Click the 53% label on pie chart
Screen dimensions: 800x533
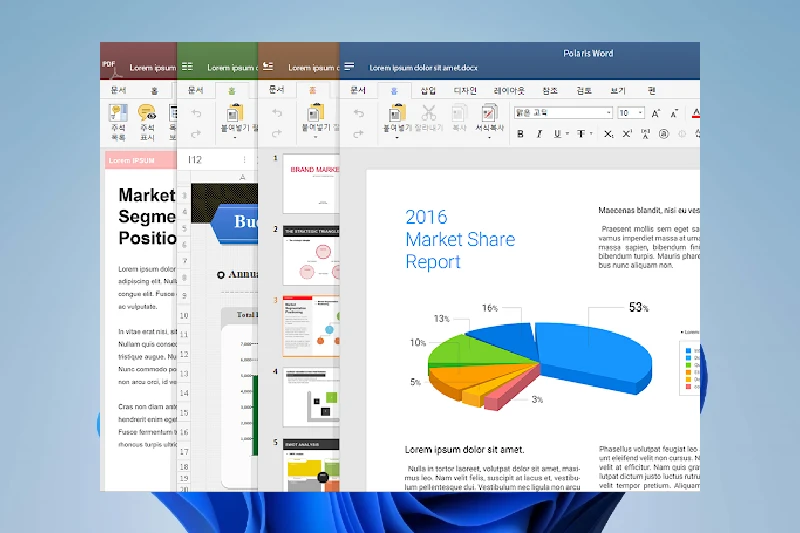click(638, 307)
